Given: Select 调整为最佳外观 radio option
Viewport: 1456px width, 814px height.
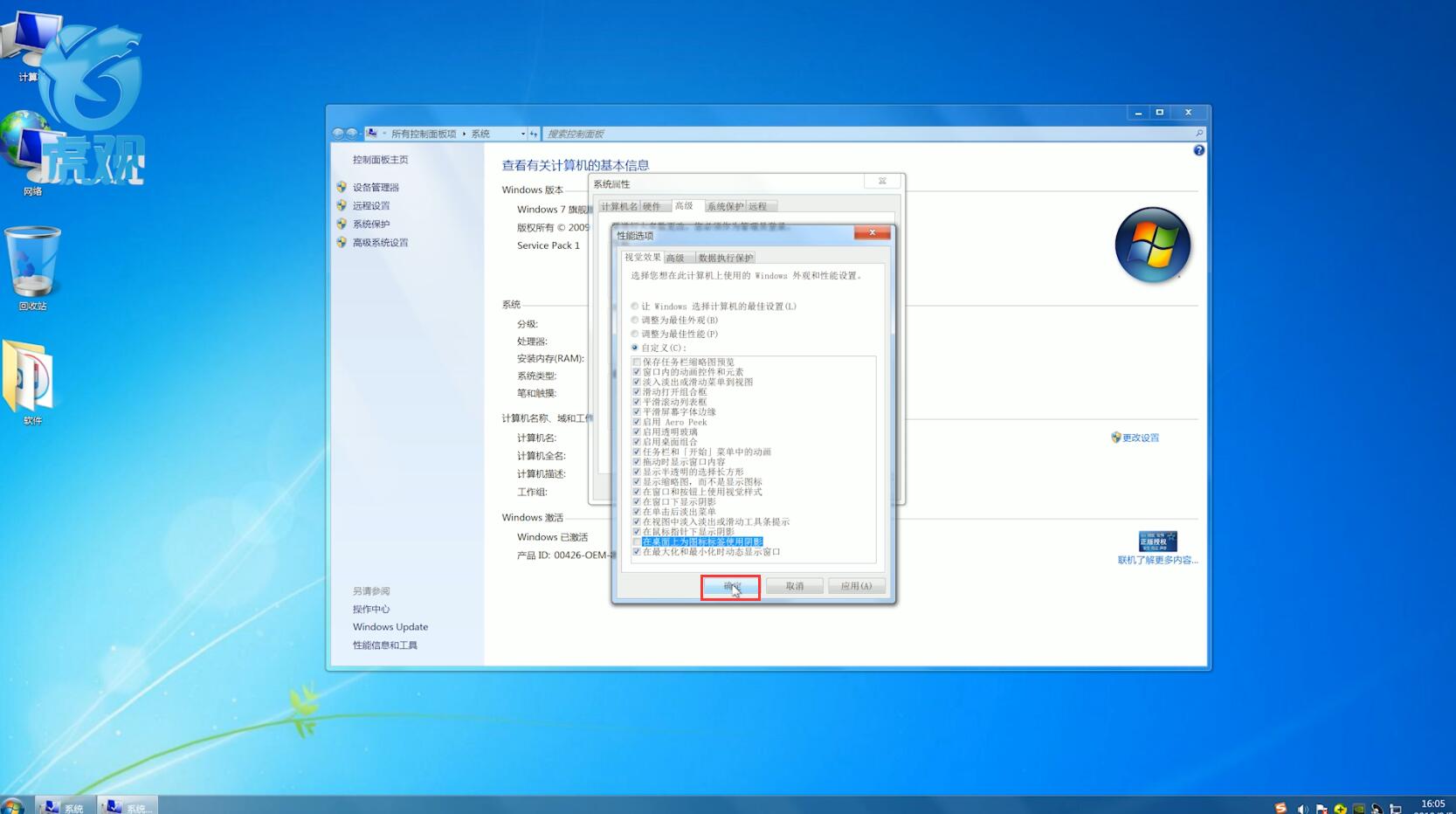Looking at the screenshot, I should coord(635,321).
